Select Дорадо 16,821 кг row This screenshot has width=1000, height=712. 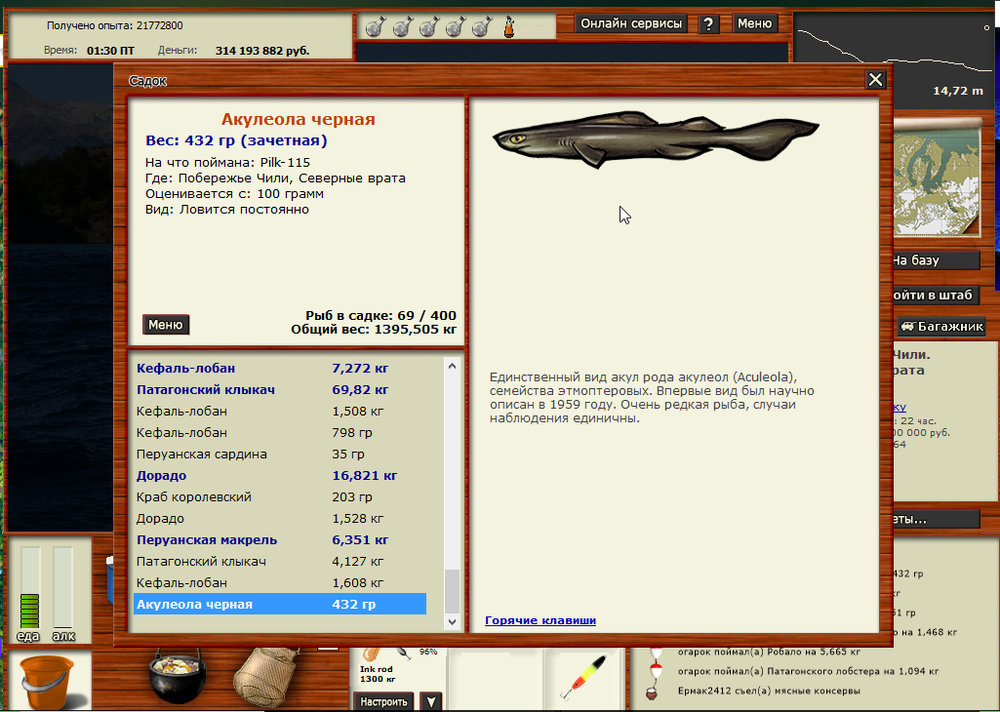pos(279,476)
